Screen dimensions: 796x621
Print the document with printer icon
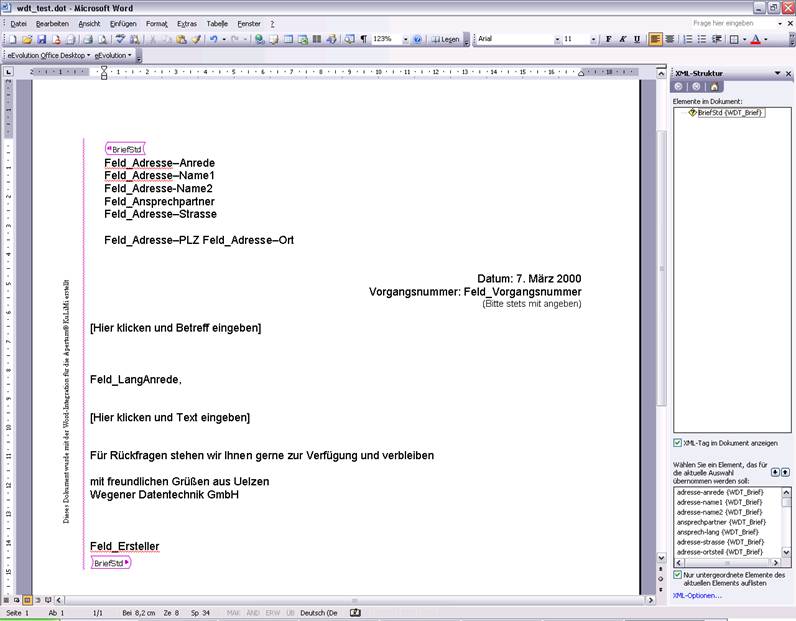88,39
